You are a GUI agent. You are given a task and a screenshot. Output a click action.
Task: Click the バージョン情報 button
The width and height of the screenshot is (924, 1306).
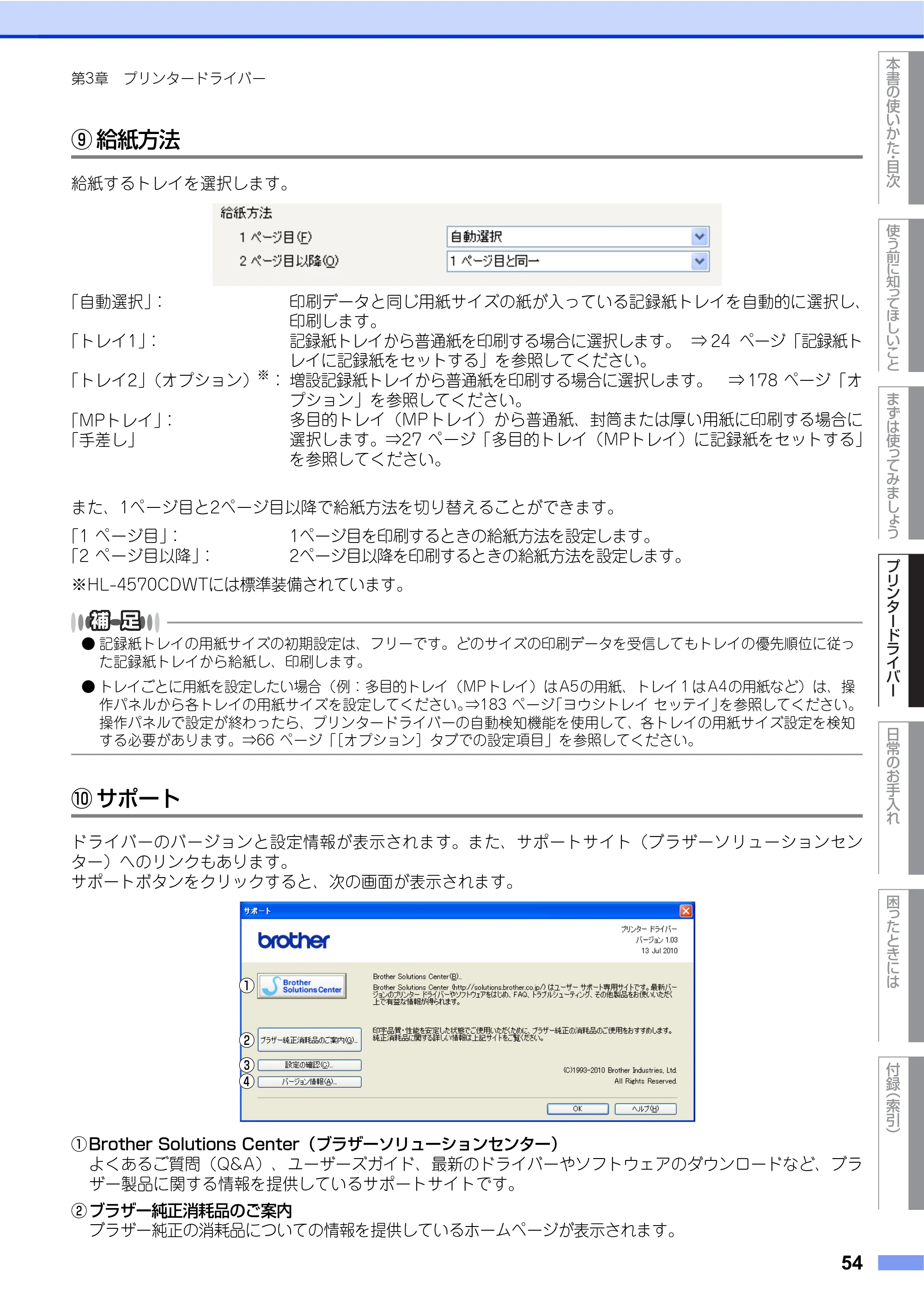click(310, 1082)
